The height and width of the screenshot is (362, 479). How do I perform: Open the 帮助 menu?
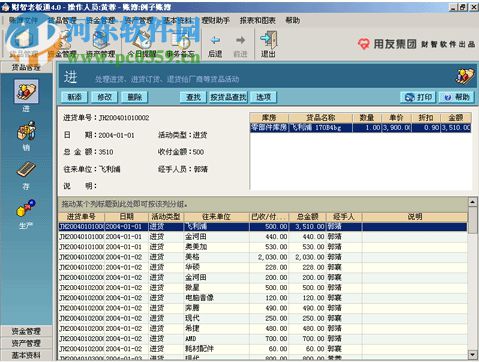pos(293,20)
